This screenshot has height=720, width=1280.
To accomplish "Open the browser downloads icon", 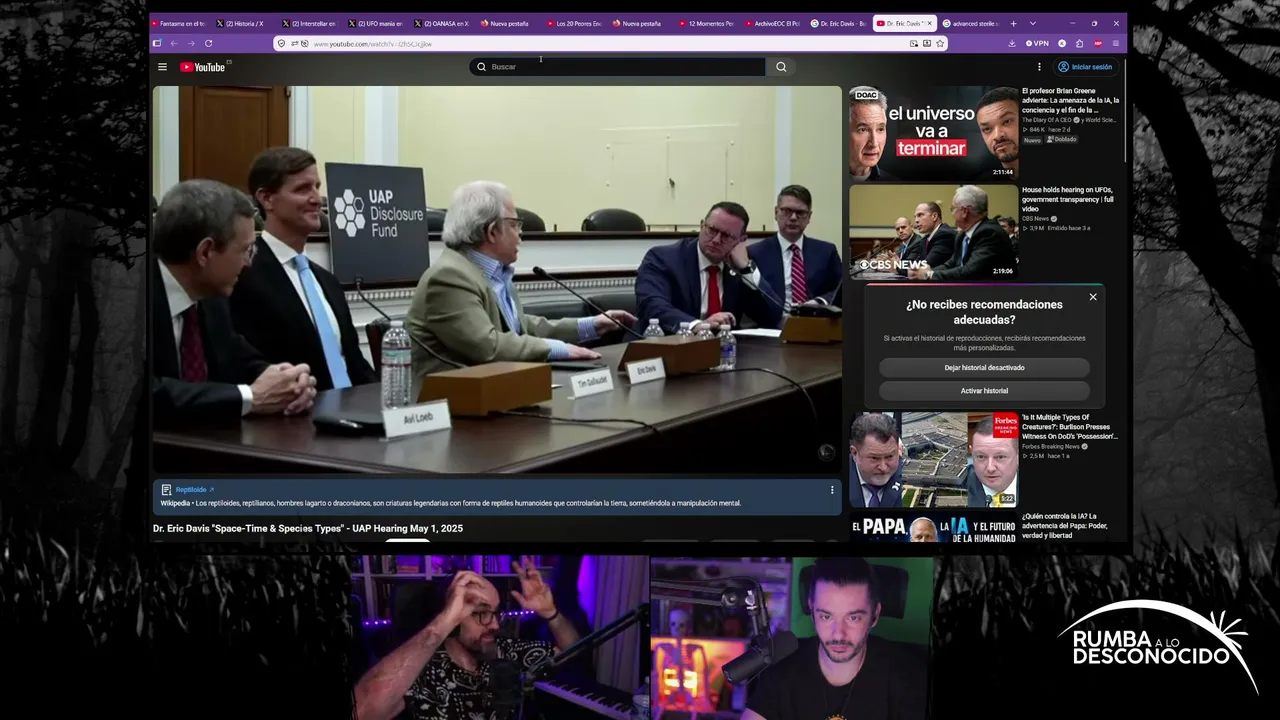I will click(1012, 43).
